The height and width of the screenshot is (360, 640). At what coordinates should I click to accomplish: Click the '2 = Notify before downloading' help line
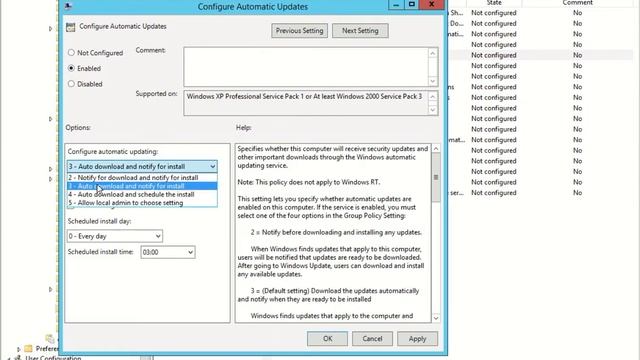(x=336, y=232)
